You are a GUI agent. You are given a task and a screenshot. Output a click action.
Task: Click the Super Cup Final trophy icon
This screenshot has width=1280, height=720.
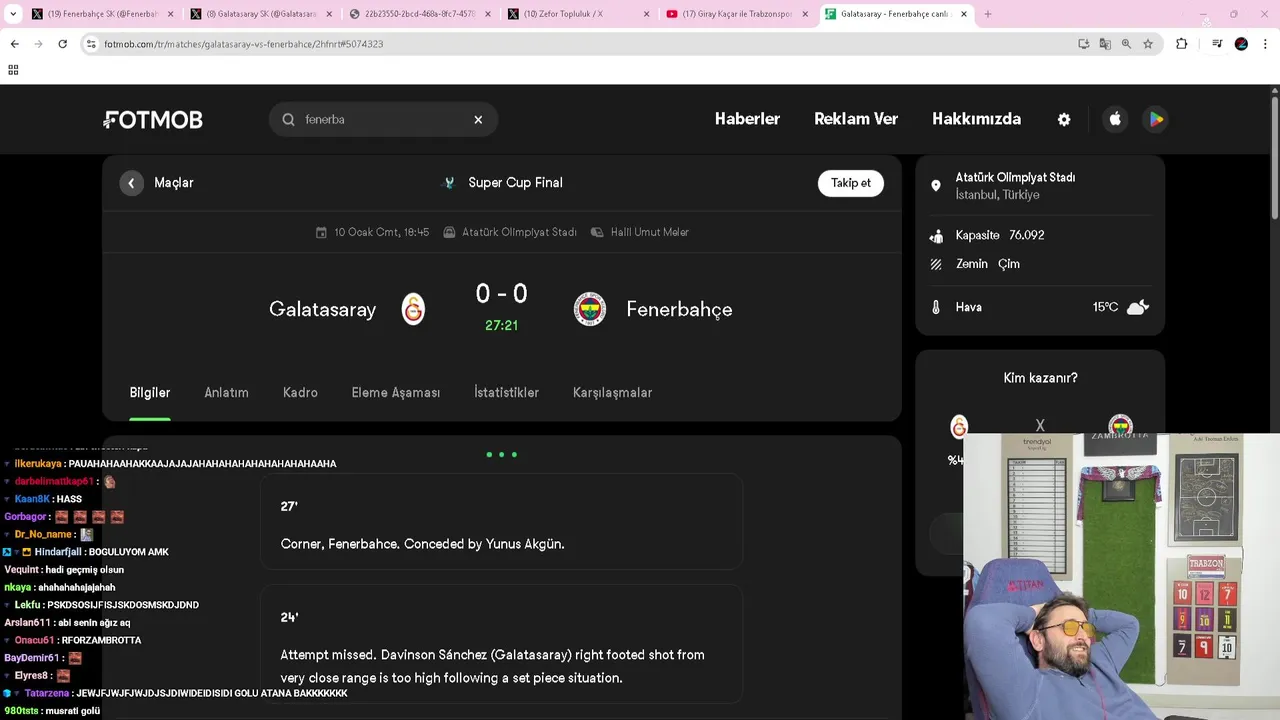point(449,183)
